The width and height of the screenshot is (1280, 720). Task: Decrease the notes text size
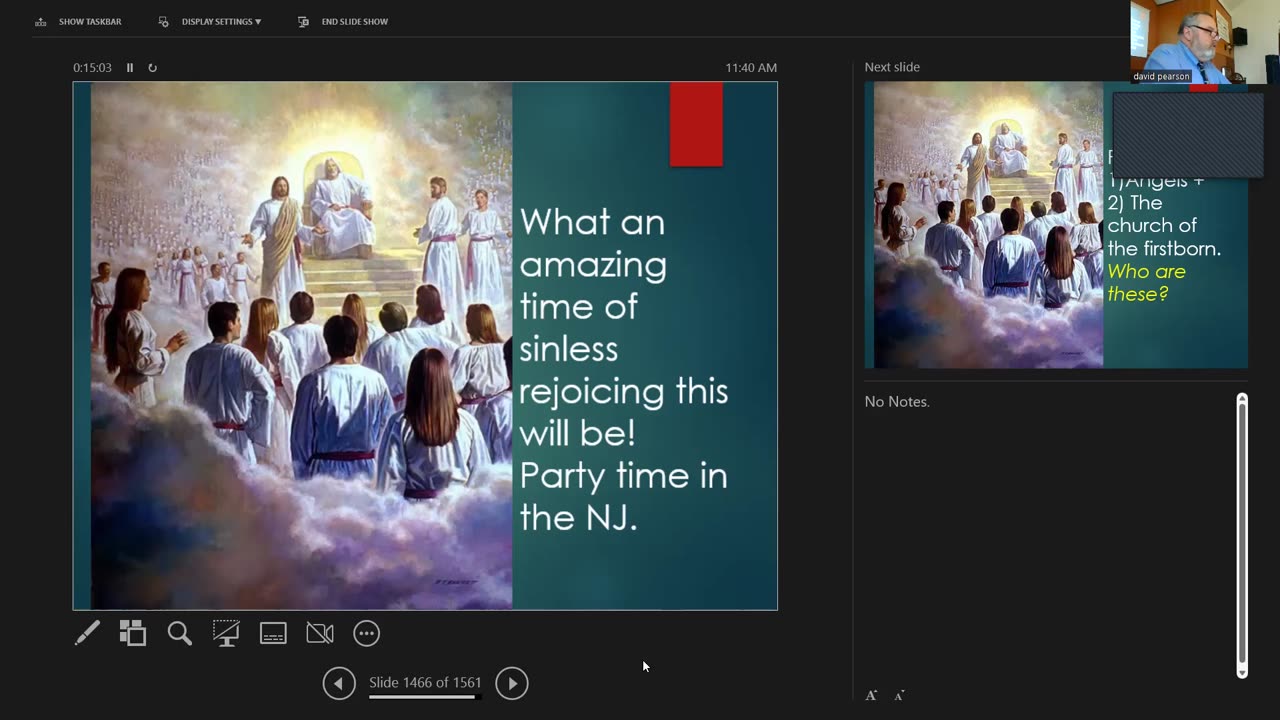(x=899, y=695)
